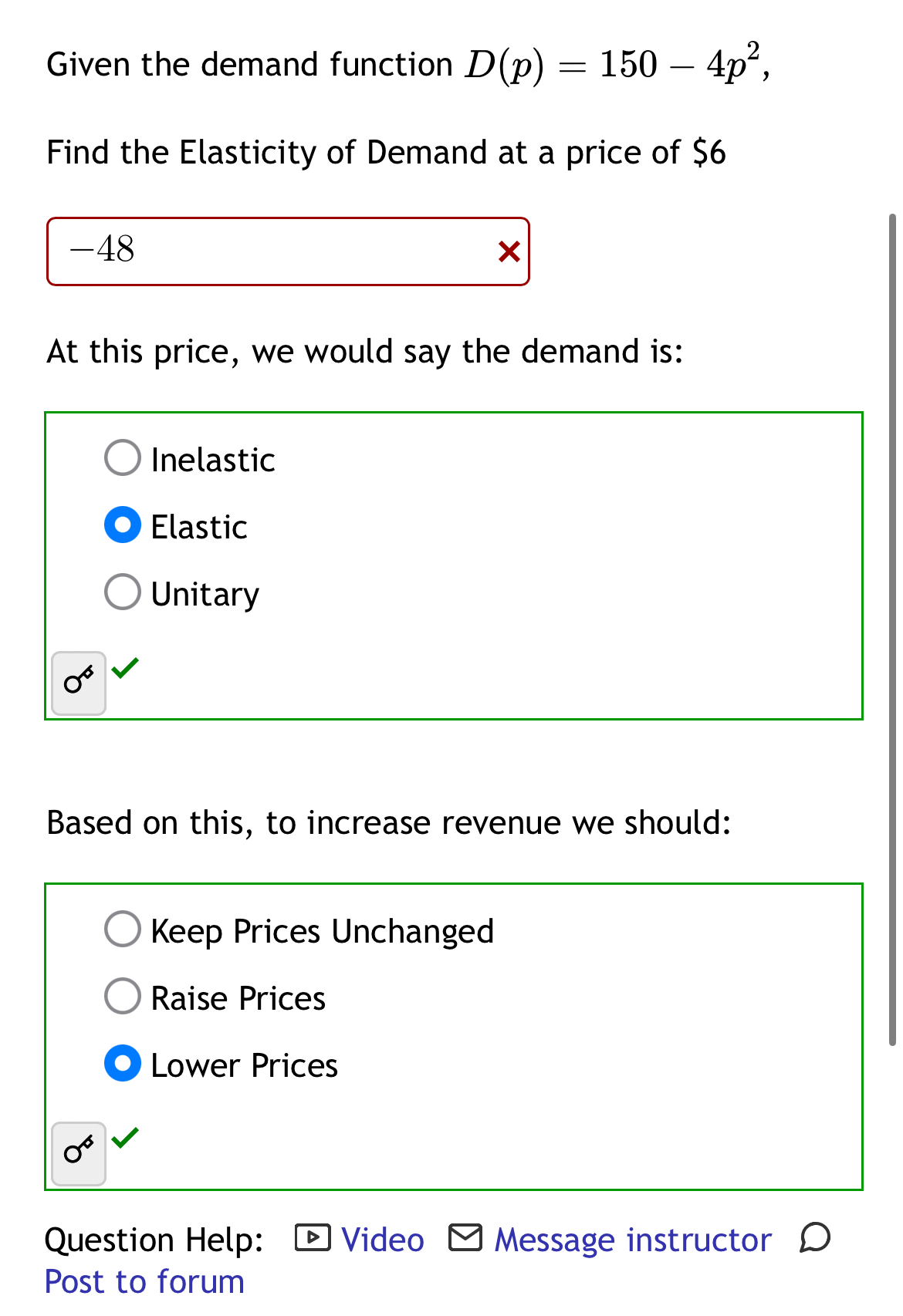Select the Elastic option

(x=122, y=525)
